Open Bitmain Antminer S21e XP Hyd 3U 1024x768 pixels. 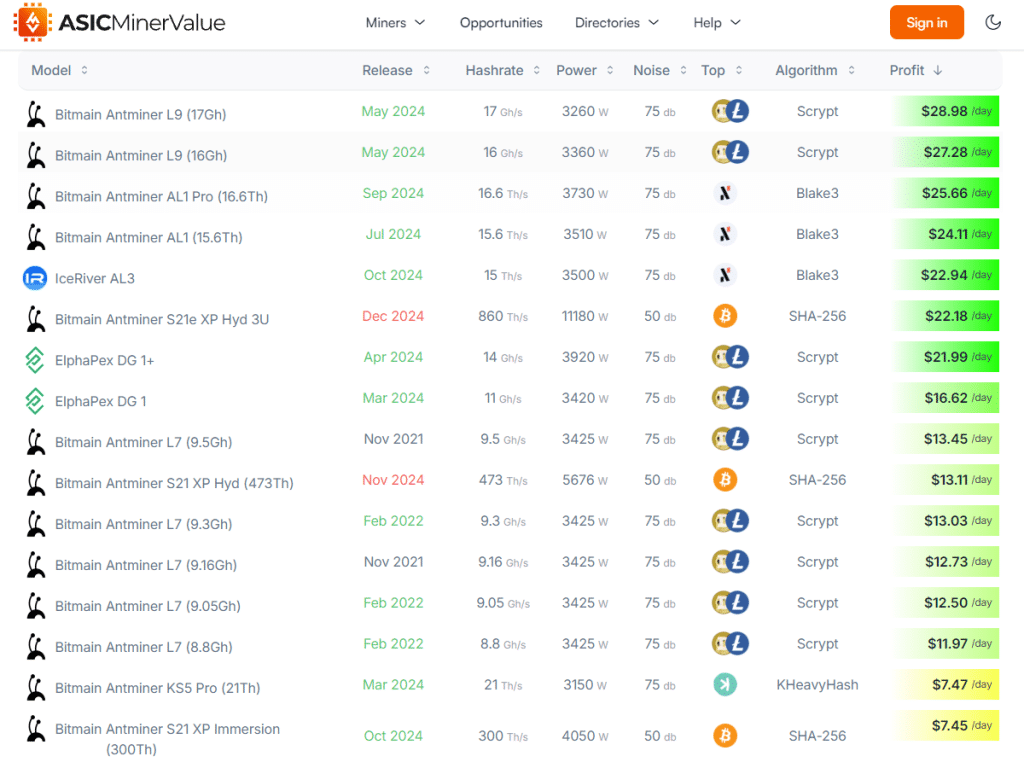click(162, 319)
